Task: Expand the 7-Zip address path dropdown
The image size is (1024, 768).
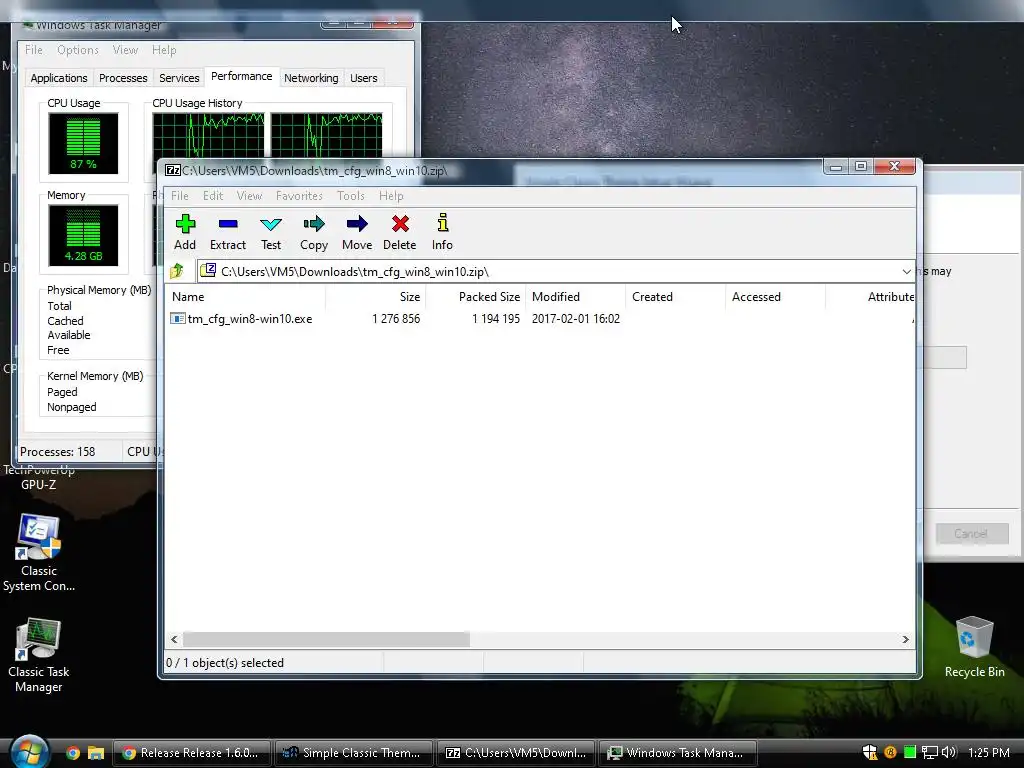Action: (906, 272)
